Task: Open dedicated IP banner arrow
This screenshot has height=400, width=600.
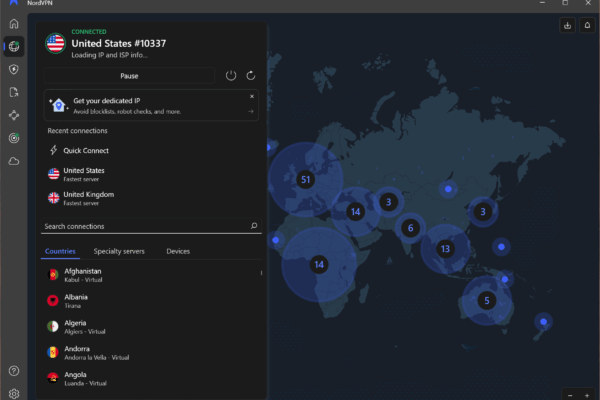Action: (251, 111)
